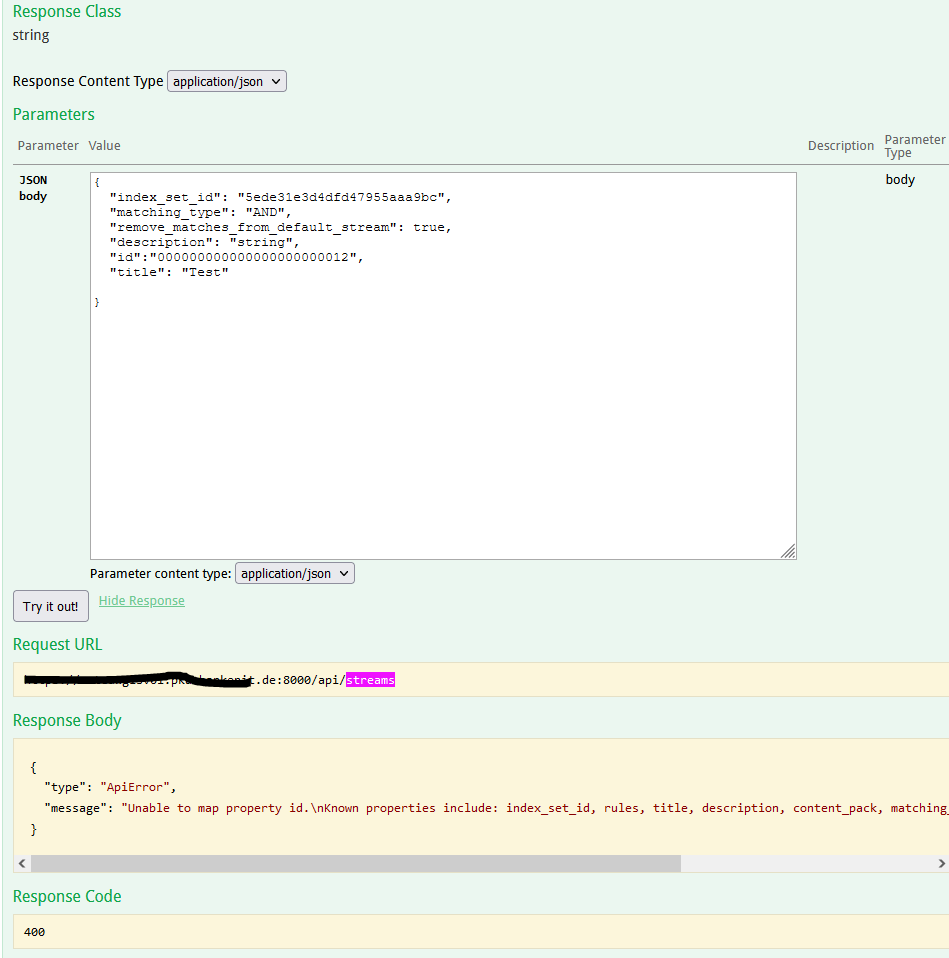Viewport: 949px width, 958px height.
Task: Click the right arrow of the Response Body scrollbar
Action: coord(941,863)
